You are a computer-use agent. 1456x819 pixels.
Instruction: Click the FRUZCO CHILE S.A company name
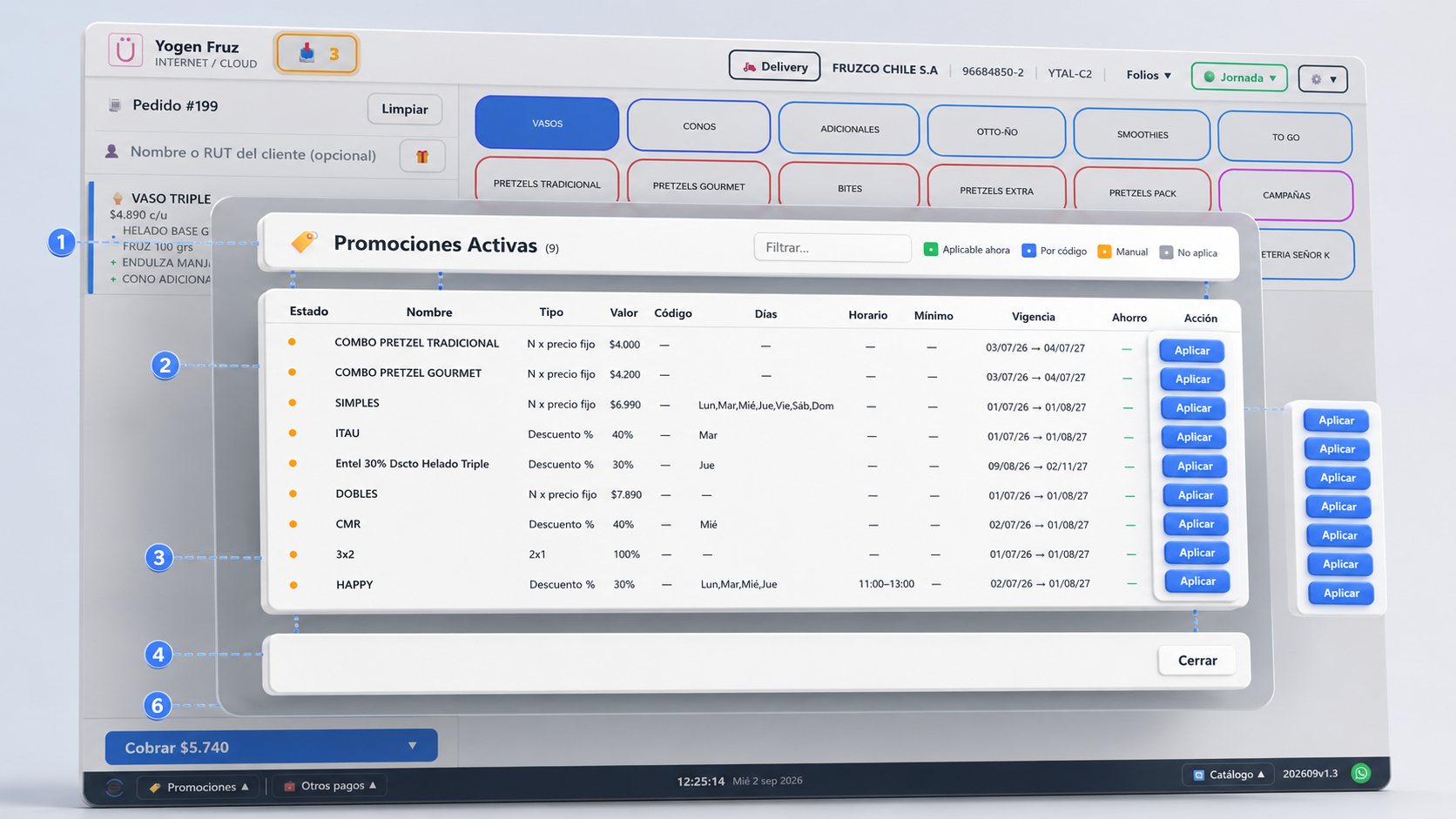(885, 70)
